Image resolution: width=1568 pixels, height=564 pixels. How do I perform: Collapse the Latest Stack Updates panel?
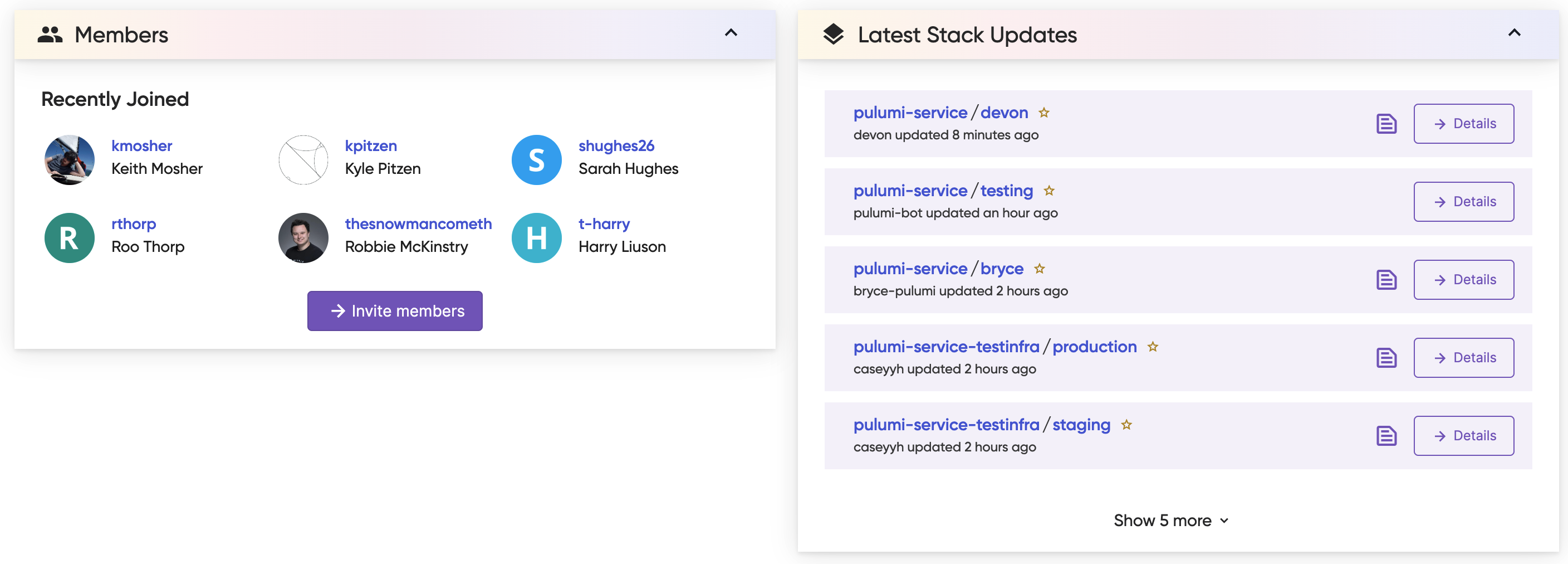click(1515, 33)
